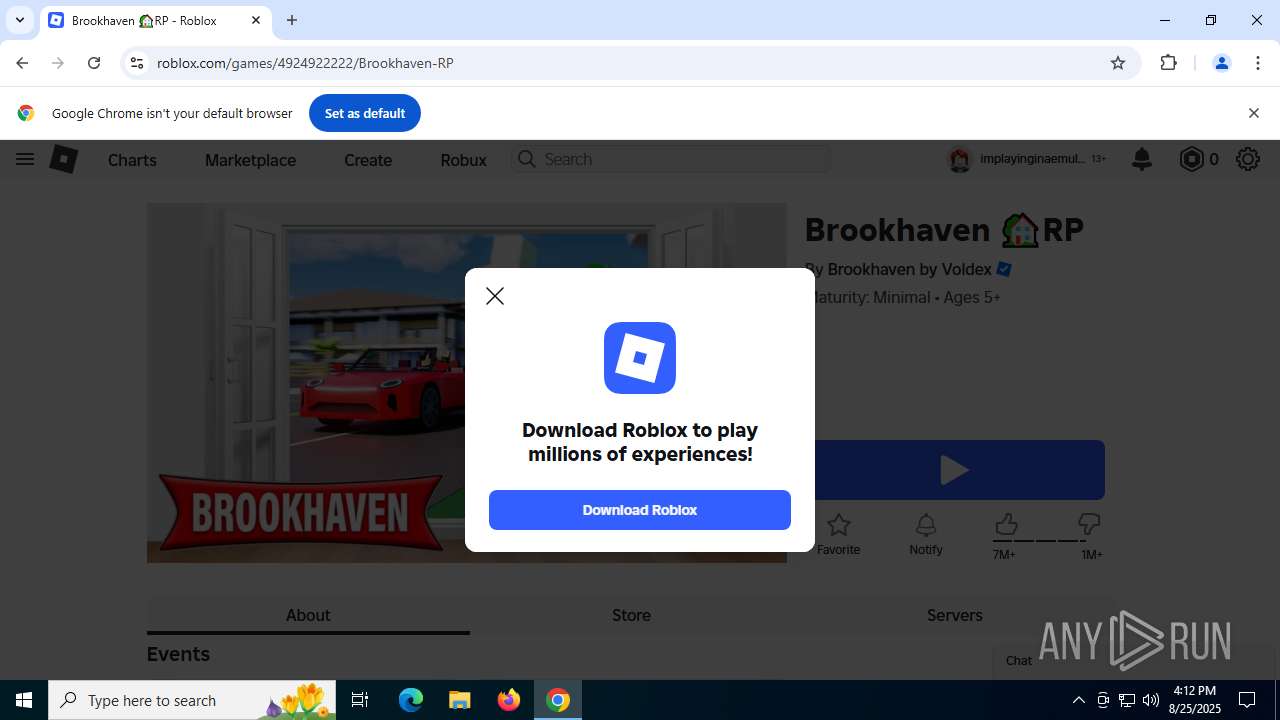Open the Create page
This screenshot has width=1280, height=720.
(368, 160)
